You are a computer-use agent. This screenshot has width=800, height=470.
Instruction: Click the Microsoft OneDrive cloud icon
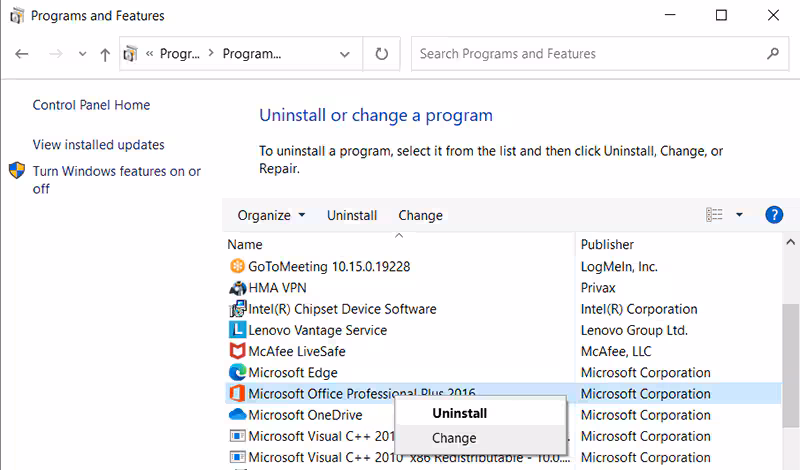[x=237, y=415]
